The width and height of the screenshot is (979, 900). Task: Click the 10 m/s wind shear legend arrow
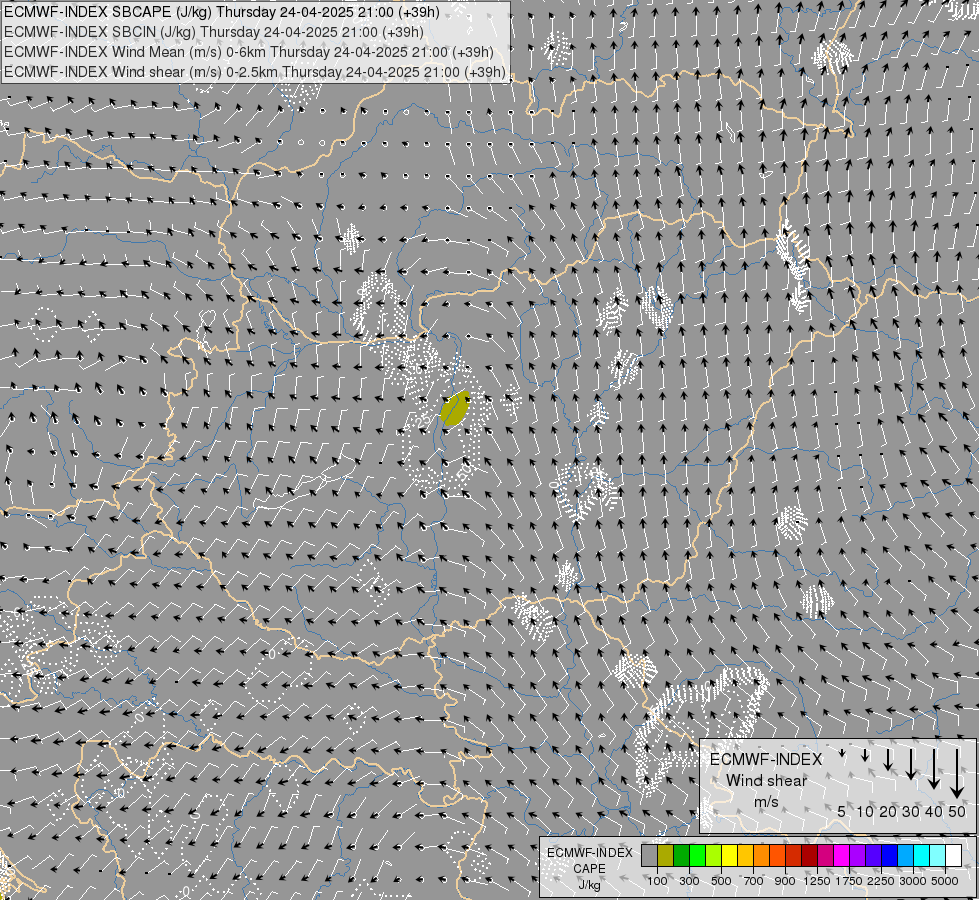pyautogui.click(x=865, y=756)
